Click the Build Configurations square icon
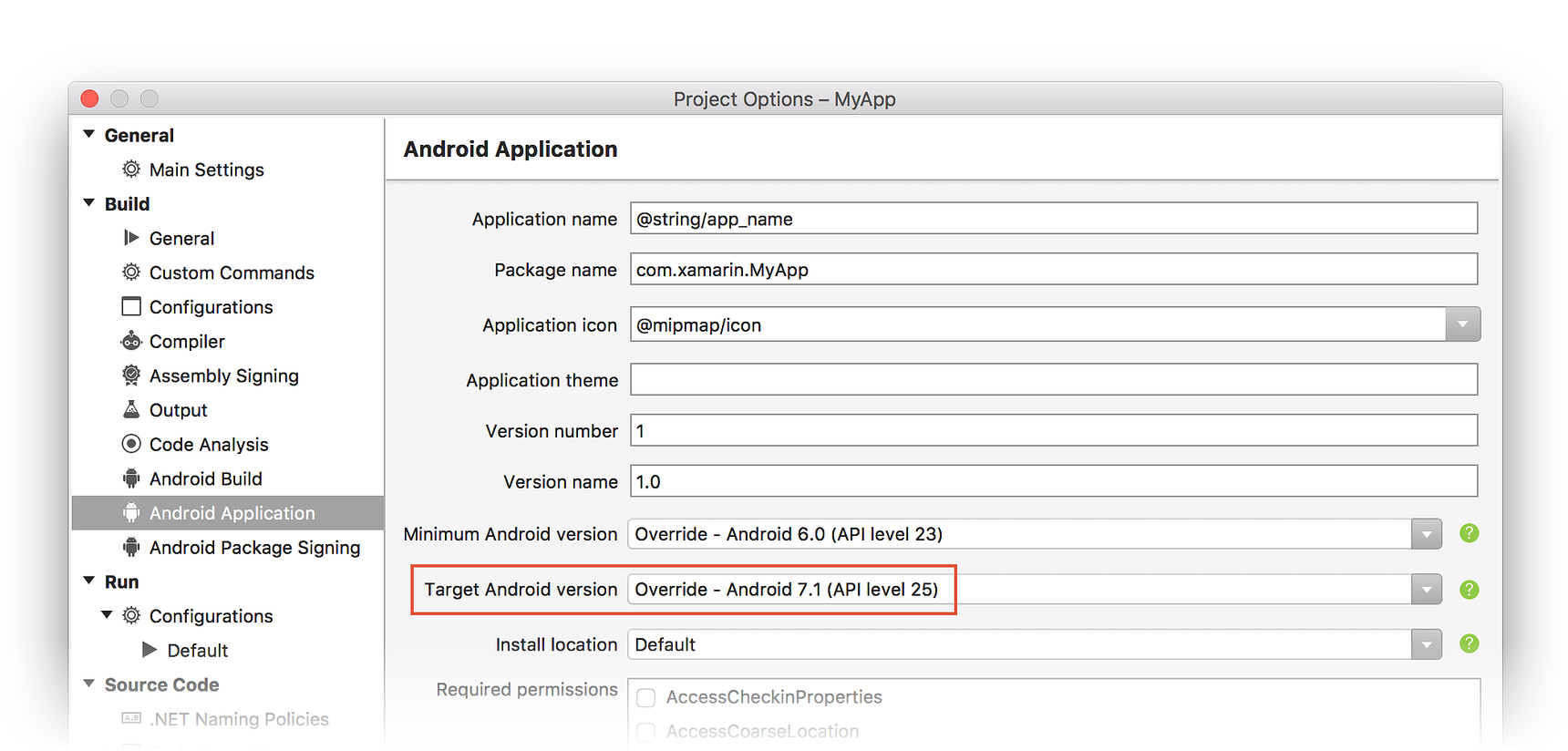The width and height of the screenshot is (1568, 751). tap(131, 306)
